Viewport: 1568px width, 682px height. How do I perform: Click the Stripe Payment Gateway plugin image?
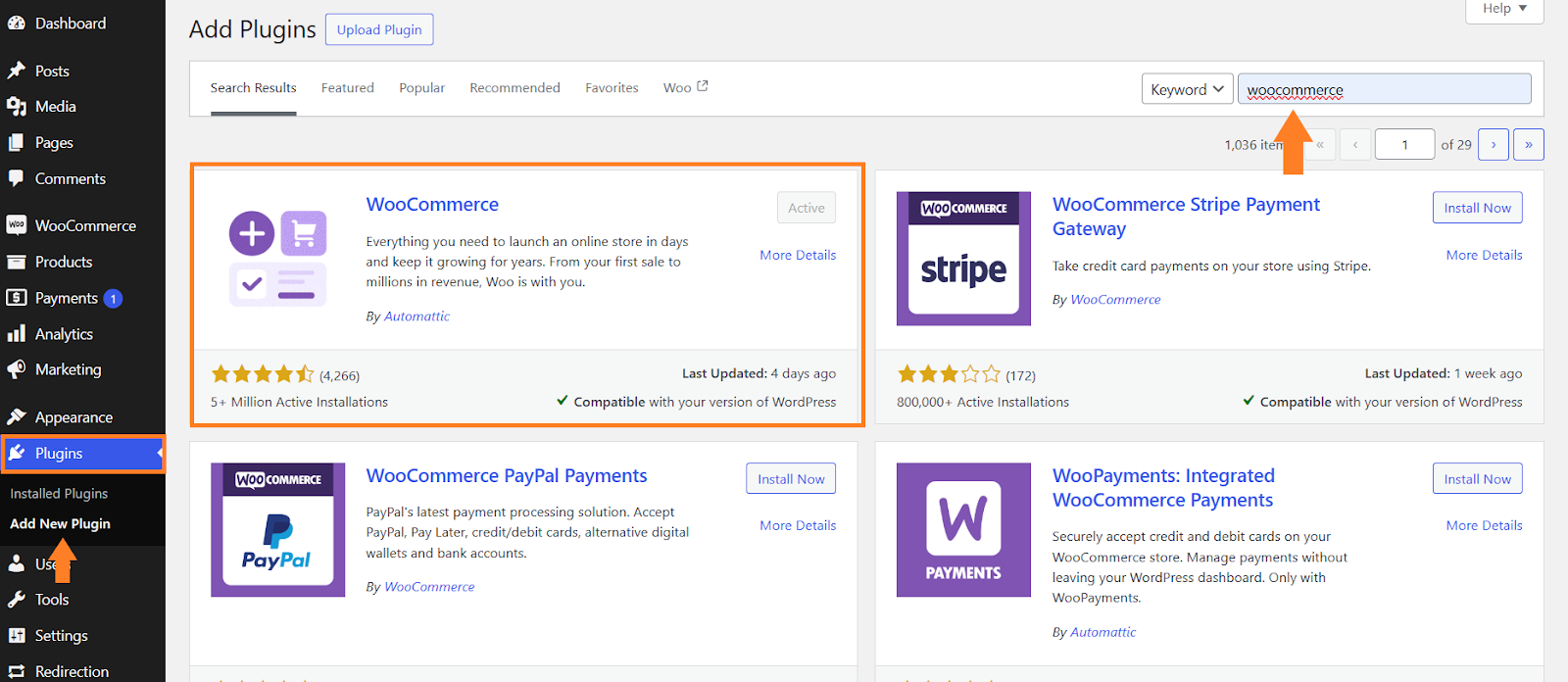click(x=963, y=259)
